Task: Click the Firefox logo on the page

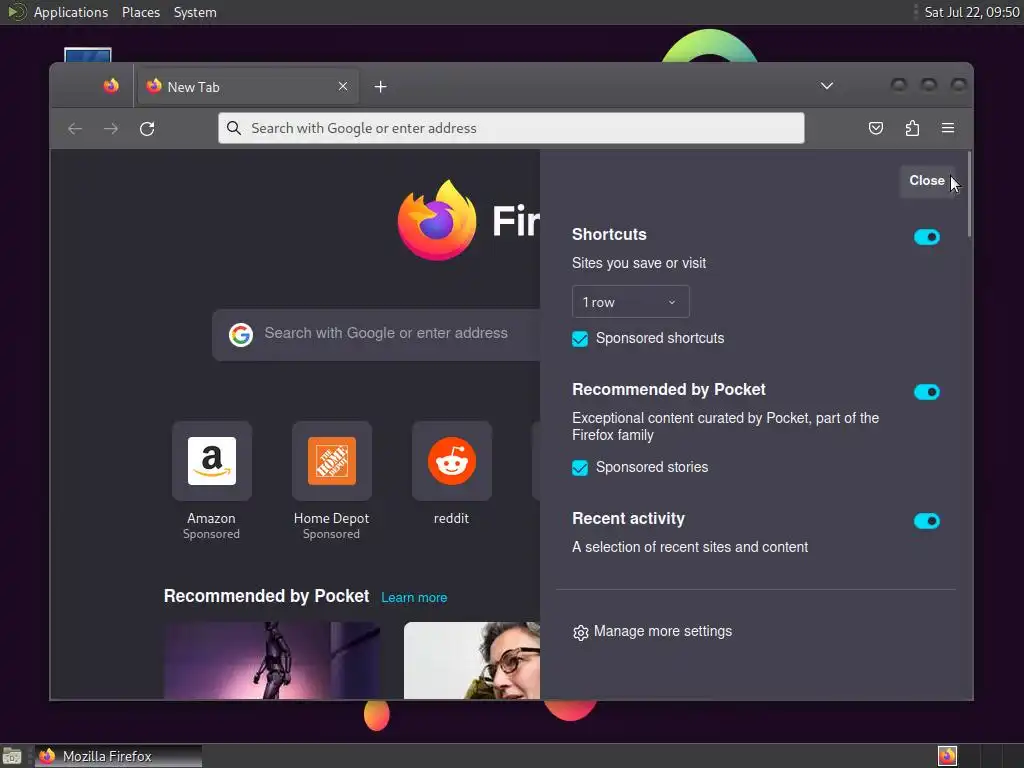Action: point(437,220)
